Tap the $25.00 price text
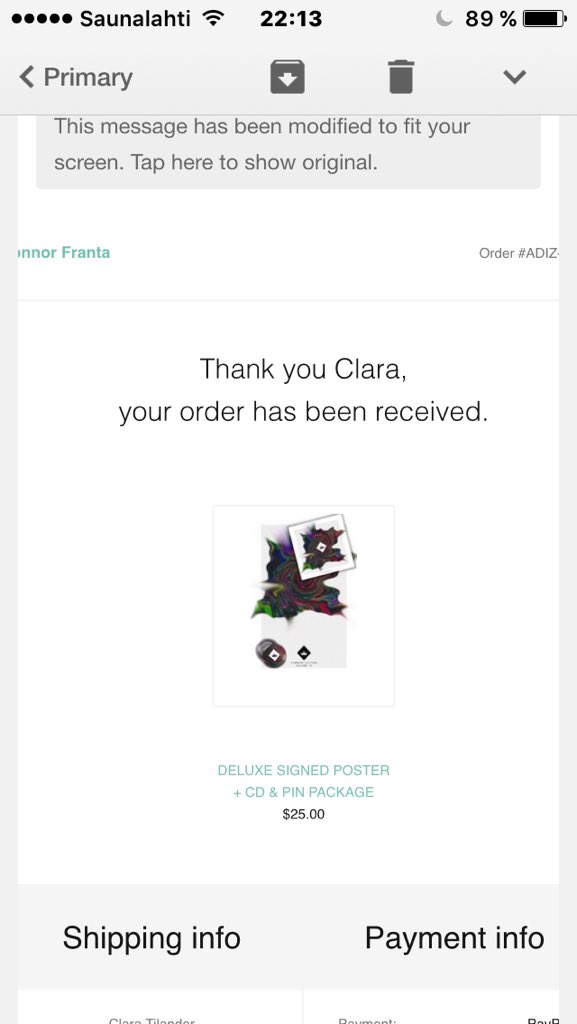Screen dimensions: 577x1024 pos(304,814)
